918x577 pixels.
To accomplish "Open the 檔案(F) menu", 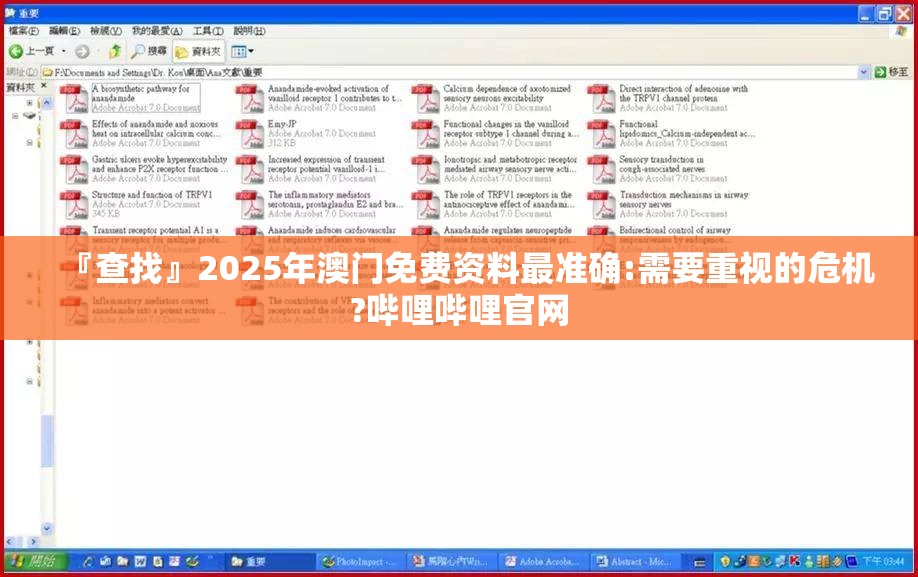I will coord(23,30).
